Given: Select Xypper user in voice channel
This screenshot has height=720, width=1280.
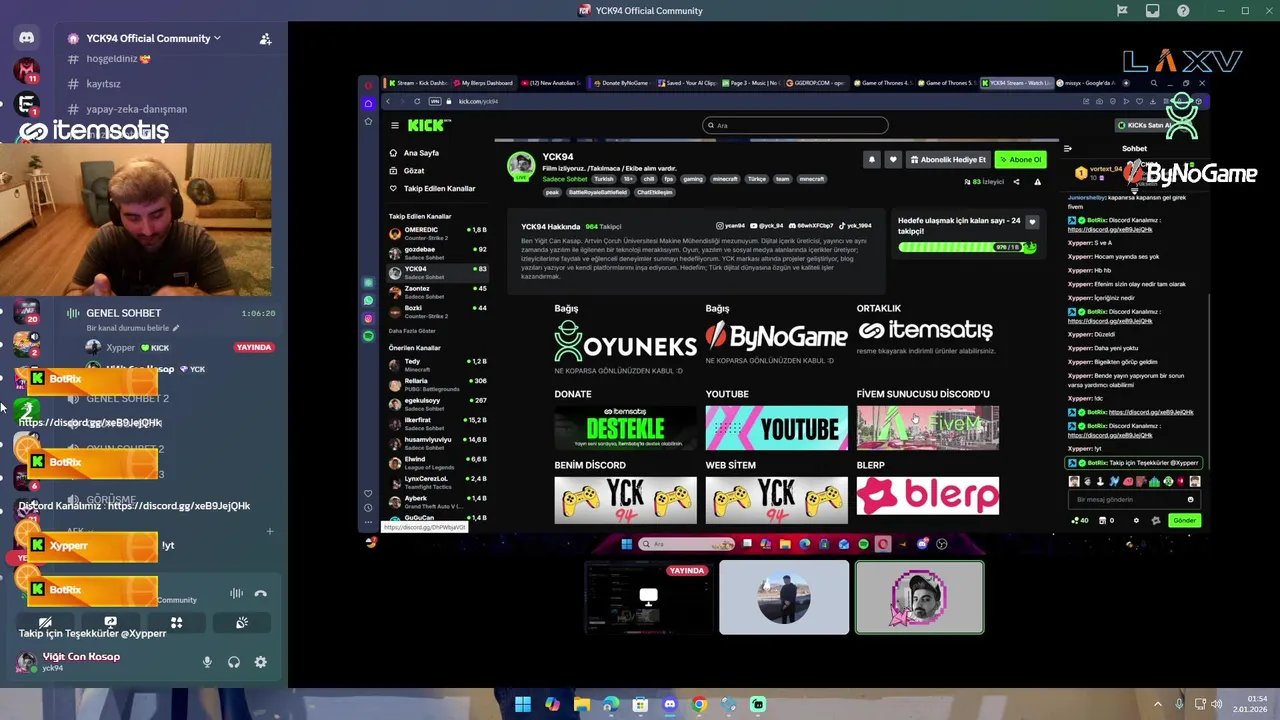Looking at the screenshot, I should coord(120,347).
